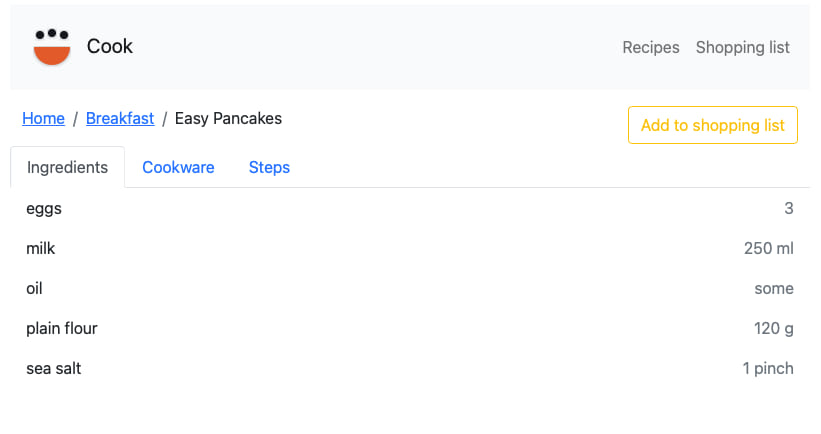Viewport: 821px width, 434px height.
Task: Go to Home breadcrumb link
Action: [43, 118]
